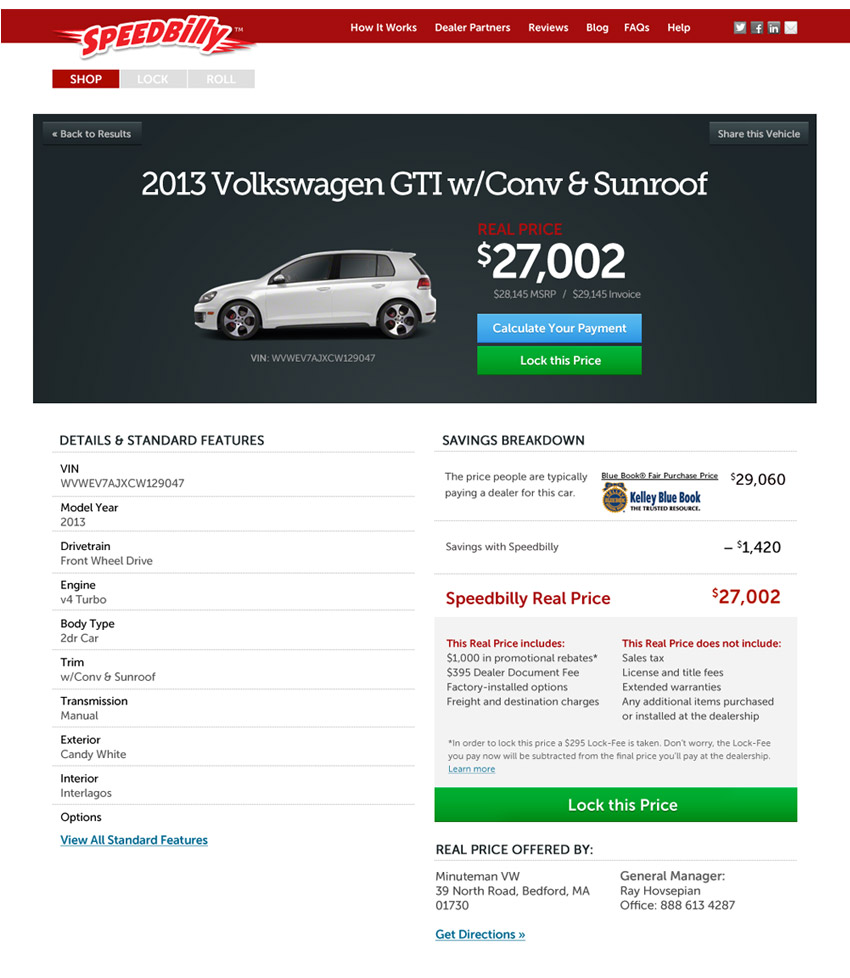Switch to the SHOP tab

click(x=85, y=79)
